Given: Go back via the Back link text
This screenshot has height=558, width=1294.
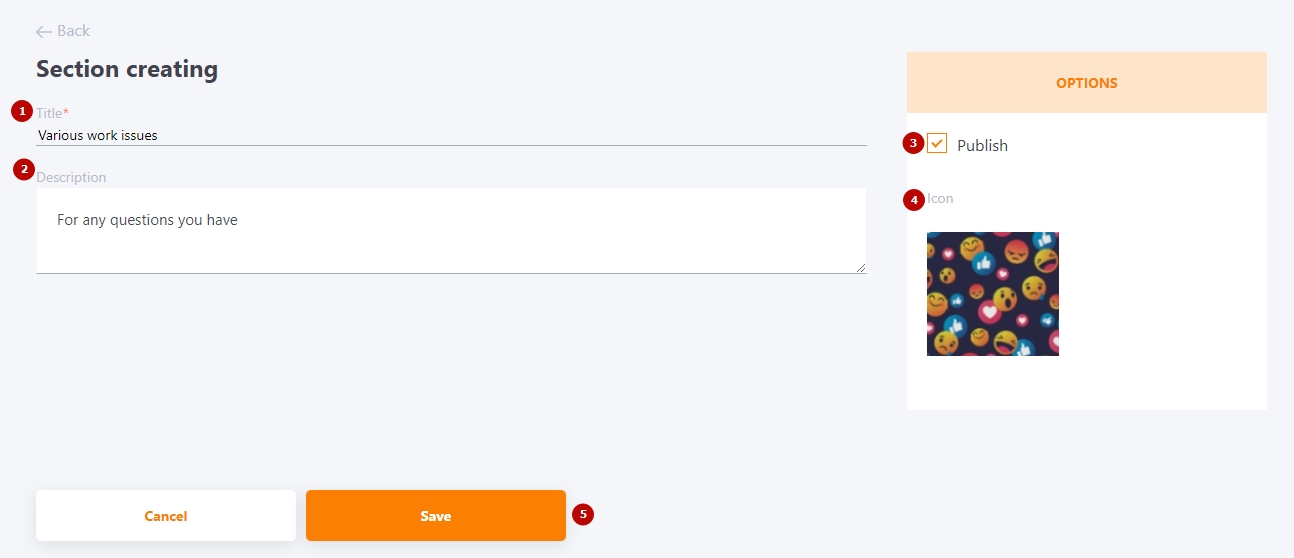Looking at the screenshot, I should tap(73, 31).
